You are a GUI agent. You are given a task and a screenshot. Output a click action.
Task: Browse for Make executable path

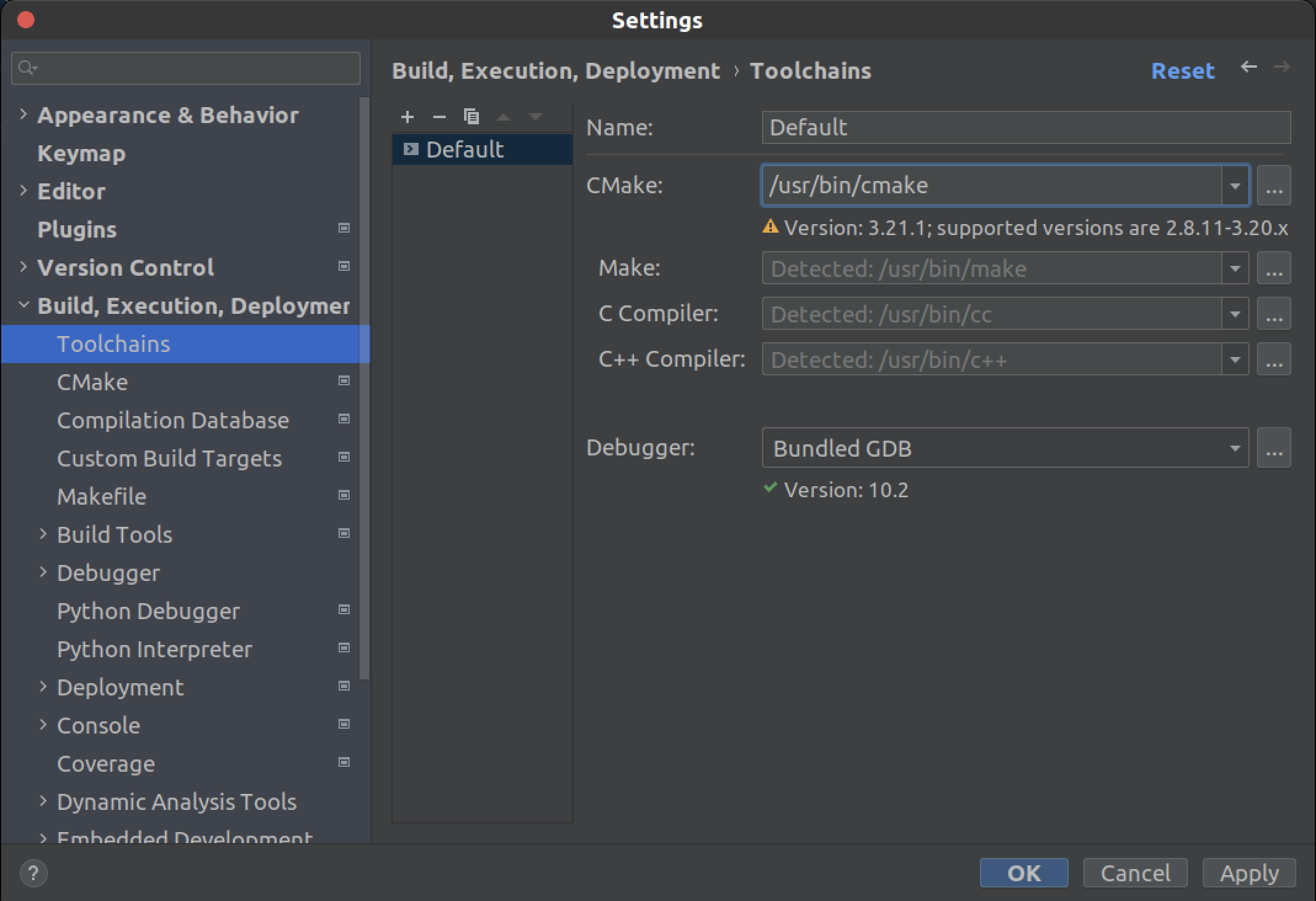pyautogui.click(x=1273, y=268)
